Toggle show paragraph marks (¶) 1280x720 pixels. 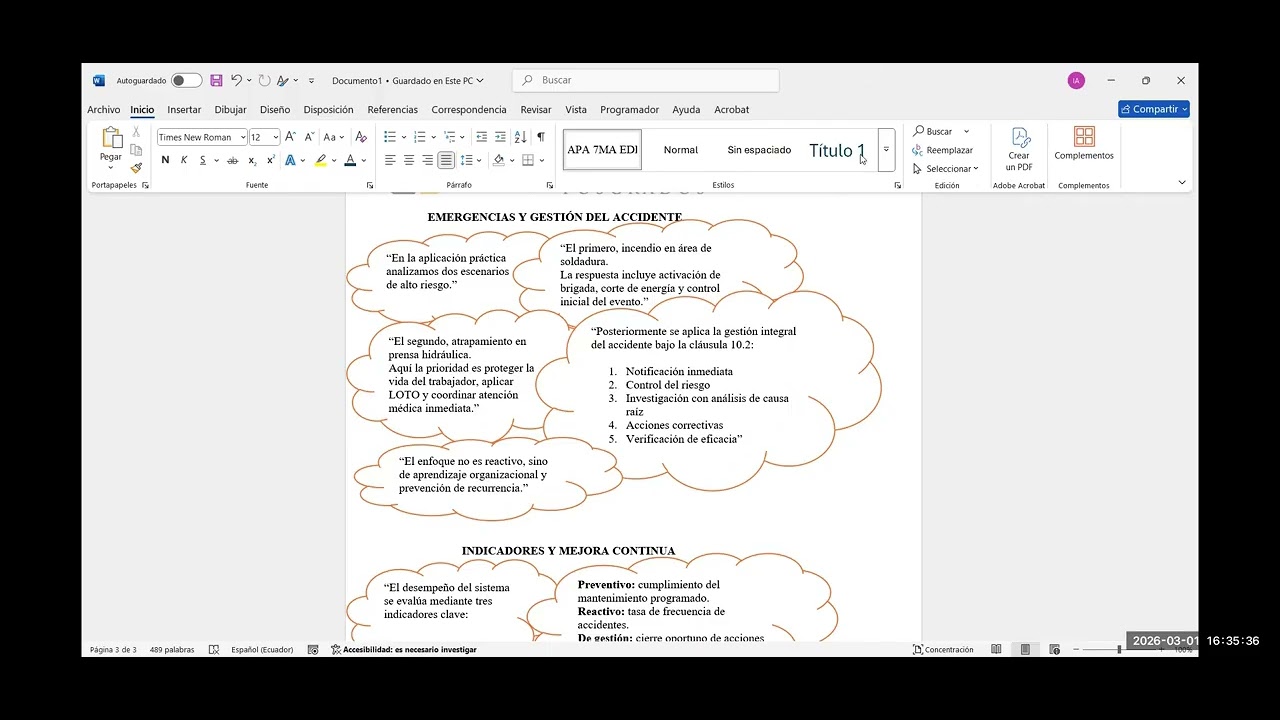(x=541, y=137)
